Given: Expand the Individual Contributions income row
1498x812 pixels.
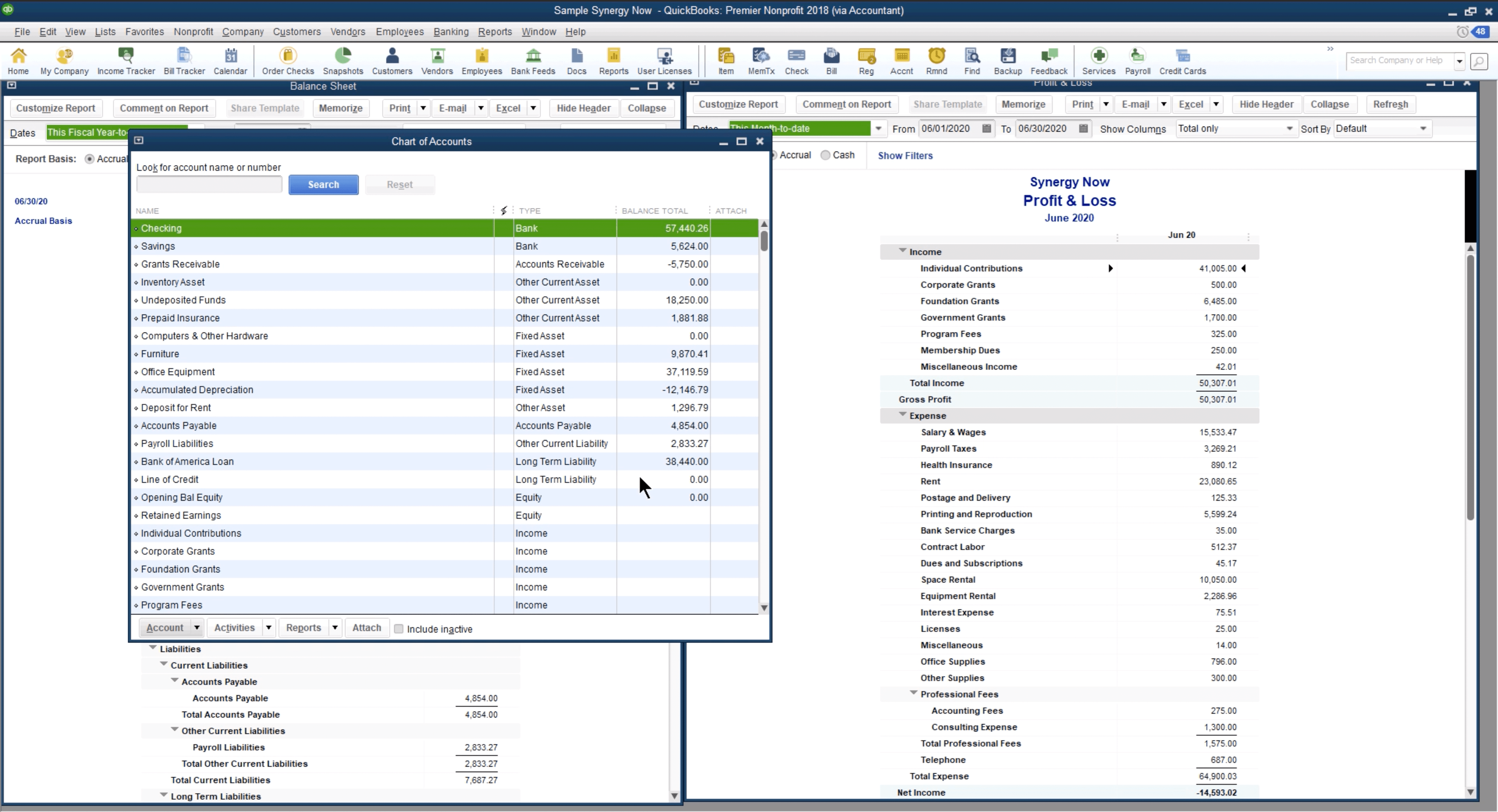Looking at the screenshot, I should 1110,268.
